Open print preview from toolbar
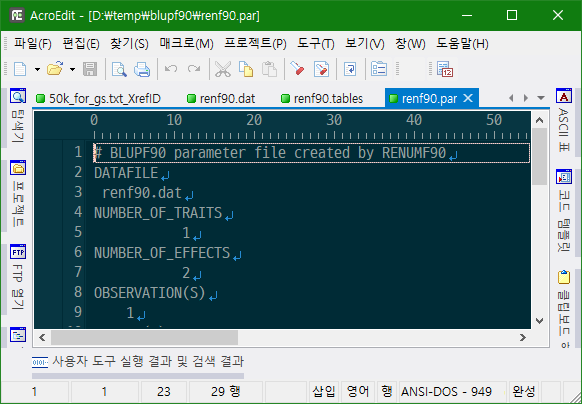 click(x=119, y=69)
